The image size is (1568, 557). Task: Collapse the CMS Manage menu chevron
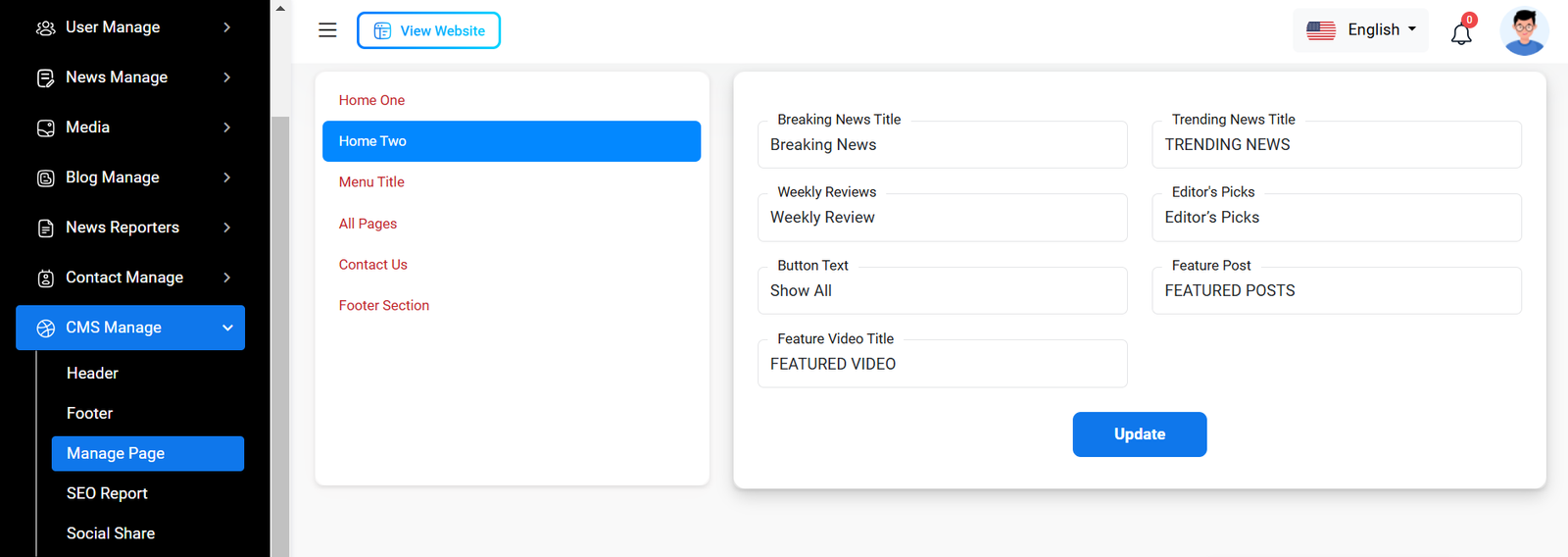[x=227, y=328]
